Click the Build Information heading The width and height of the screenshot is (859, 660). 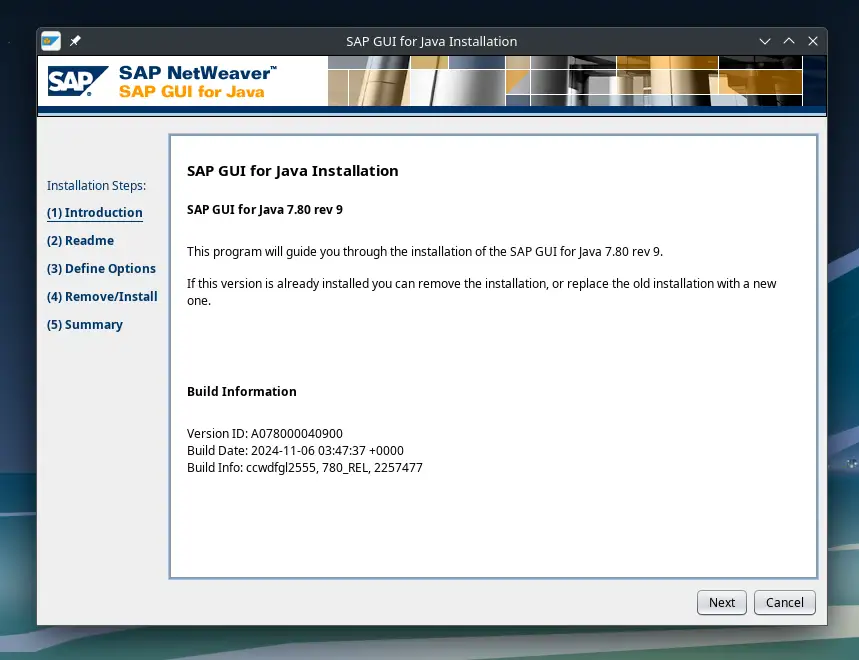241,391
